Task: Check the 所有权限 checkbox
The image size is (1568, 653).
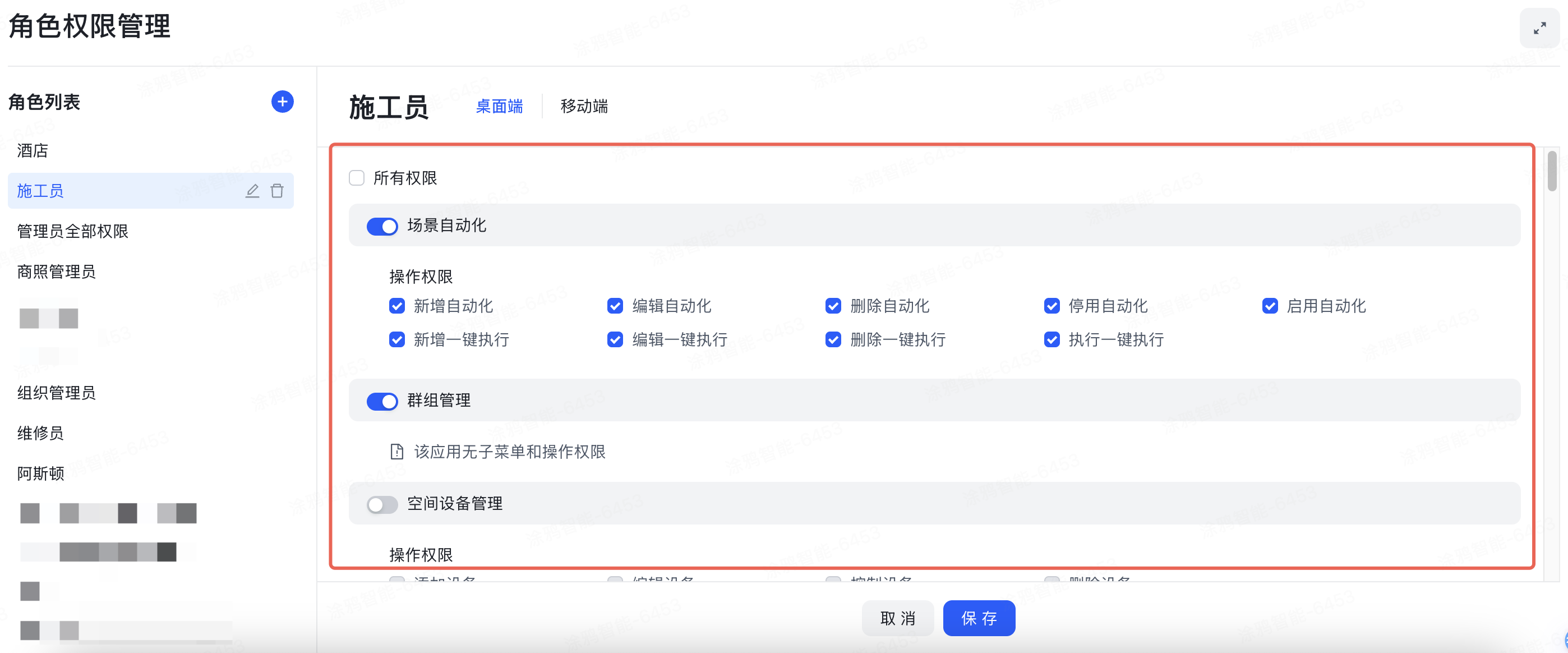Action: pos(357,177)
